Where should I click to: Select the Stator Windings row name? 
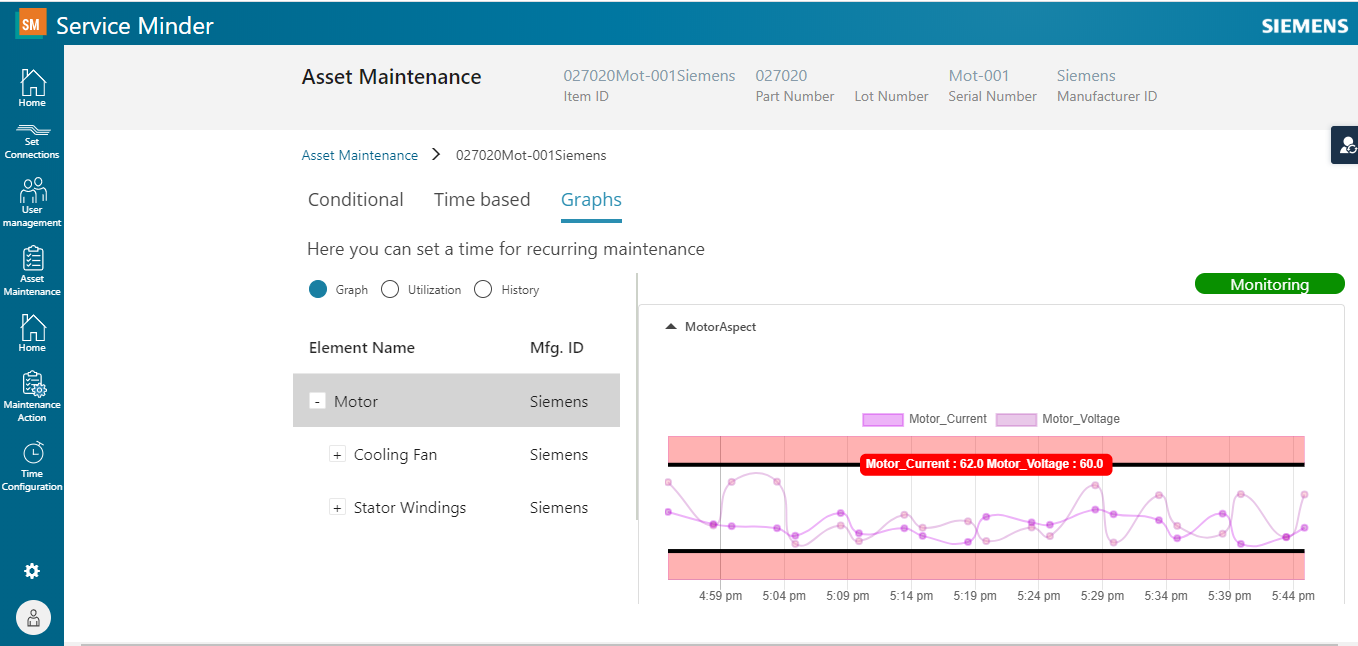point(410,507)
